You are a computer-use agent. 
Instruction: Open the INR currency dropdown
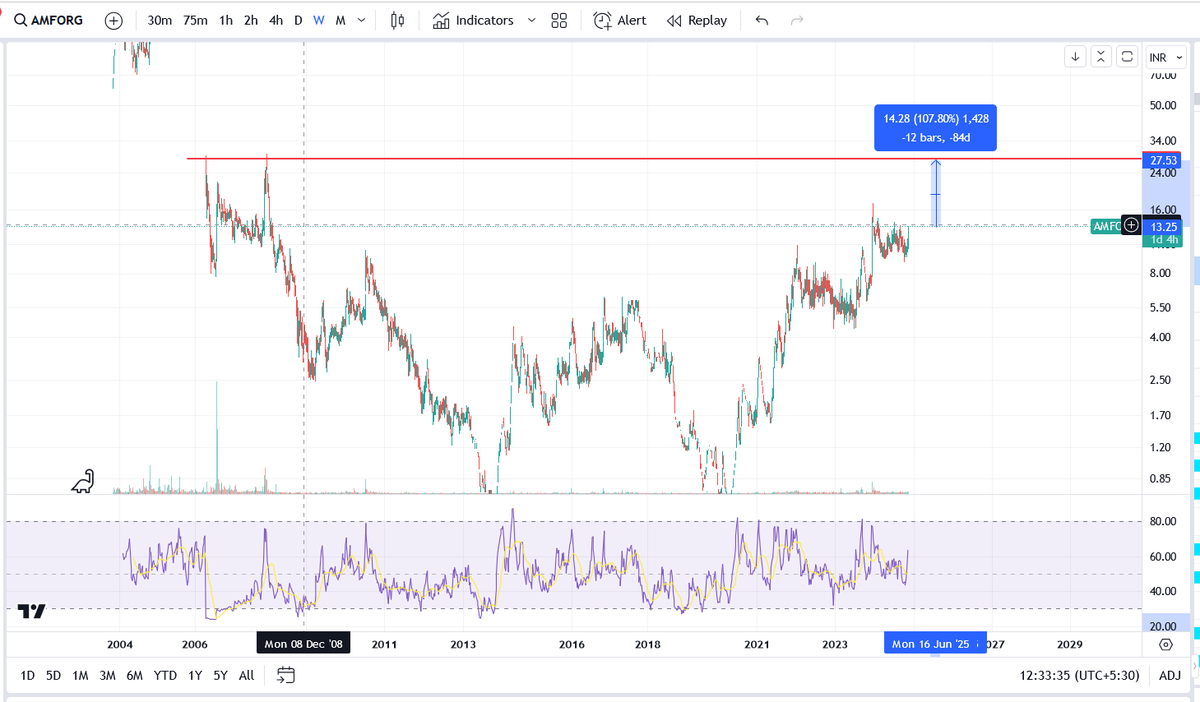pos(1166,57)
